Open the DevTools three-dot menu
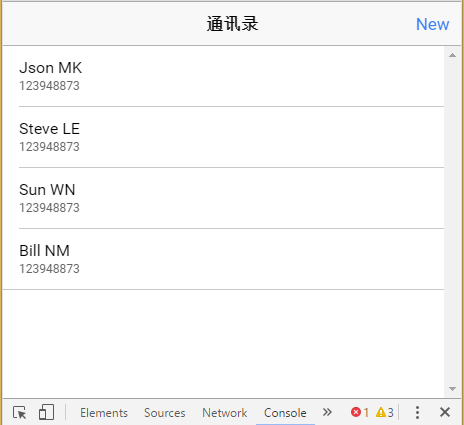Image resolution: width=464 pixels, height=425 pixels. coord(417,413)
